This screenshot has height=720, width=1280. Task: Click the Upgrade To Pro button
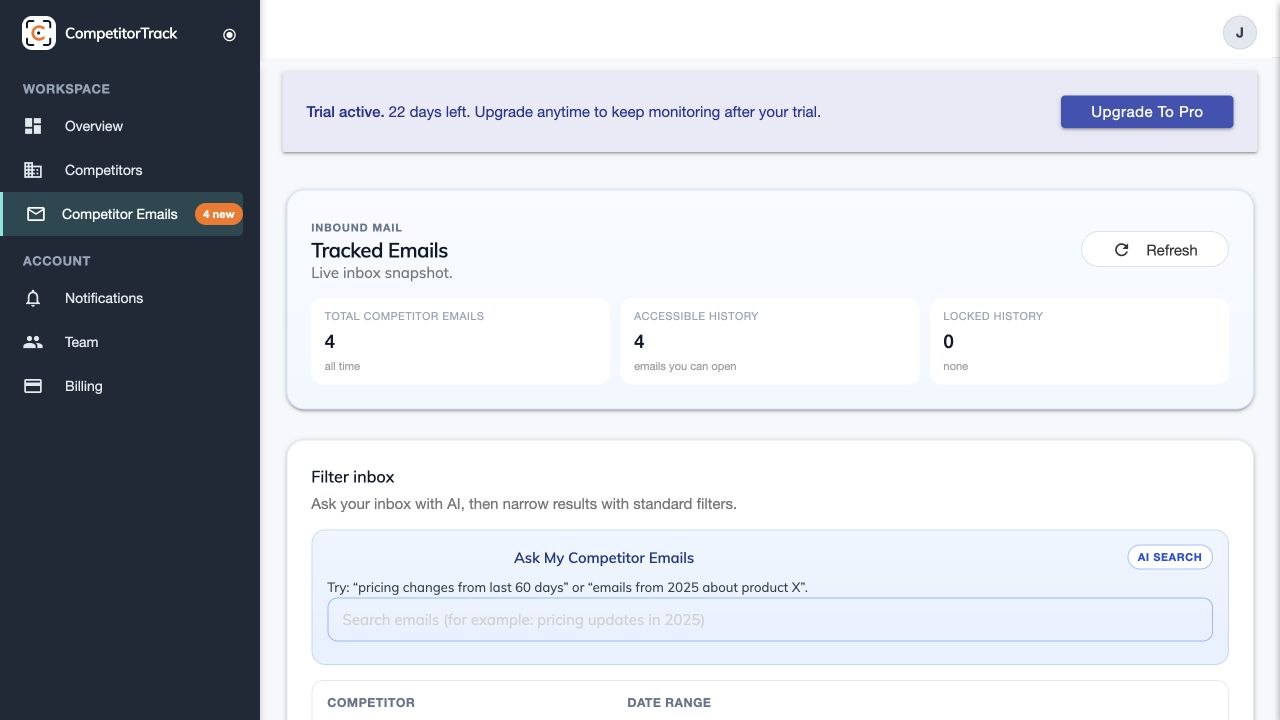tap(1147, 112)
